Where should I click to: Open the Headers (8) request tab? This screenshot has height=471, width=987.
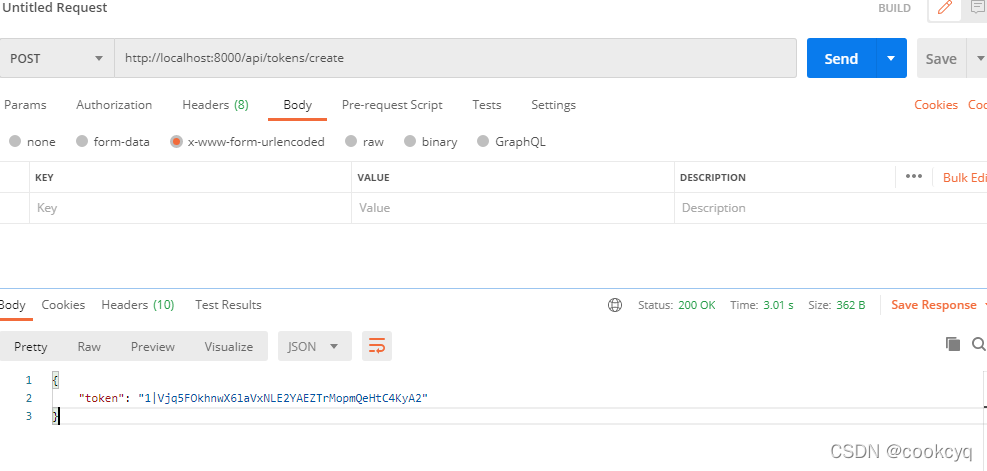215,105
